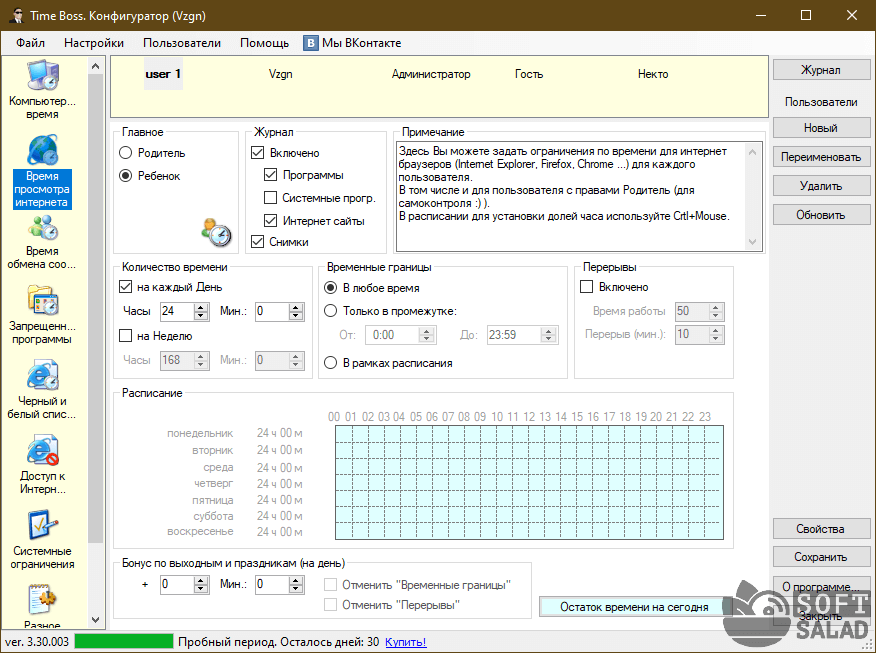The height and width of the screenshot is (653, 876).
Task: Open the VKontakte logo link
Action: point(311,43)
